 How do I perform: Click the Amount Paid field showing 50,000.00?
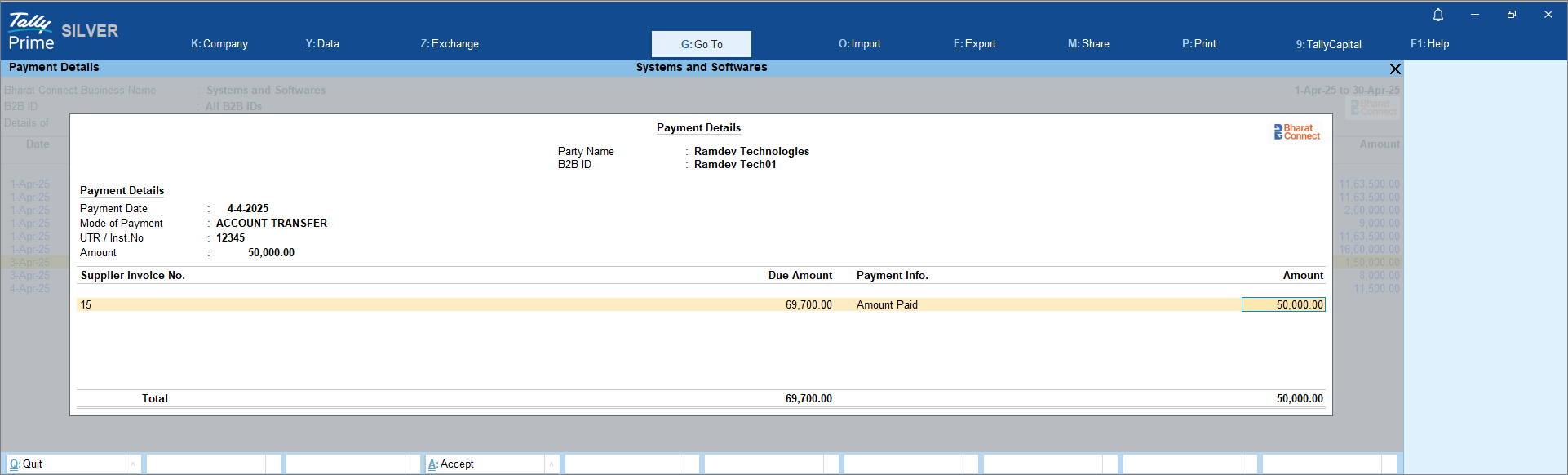(1283, 304)
